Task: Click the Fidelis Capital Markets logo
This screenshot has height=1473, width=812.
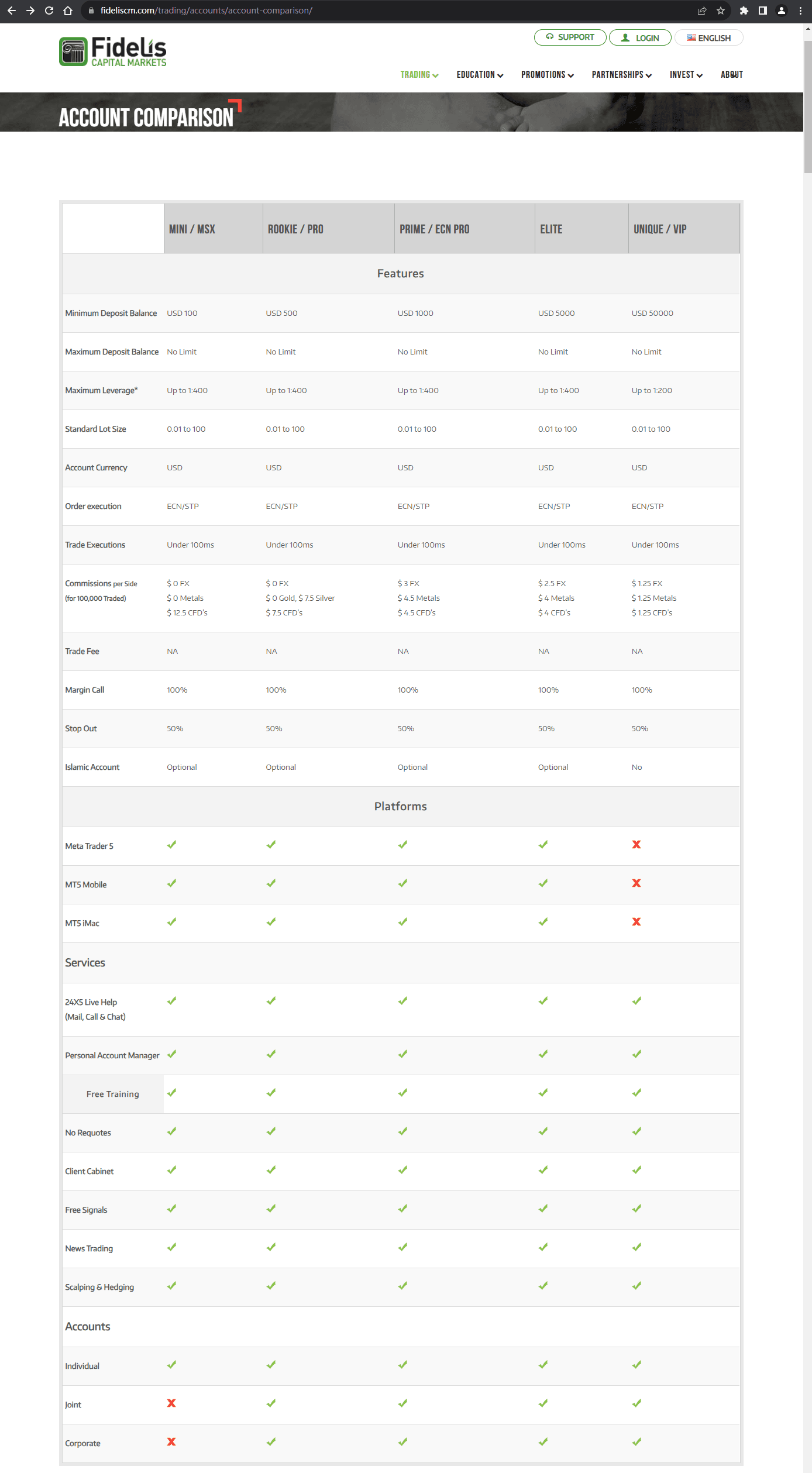Action: [113, 51]
